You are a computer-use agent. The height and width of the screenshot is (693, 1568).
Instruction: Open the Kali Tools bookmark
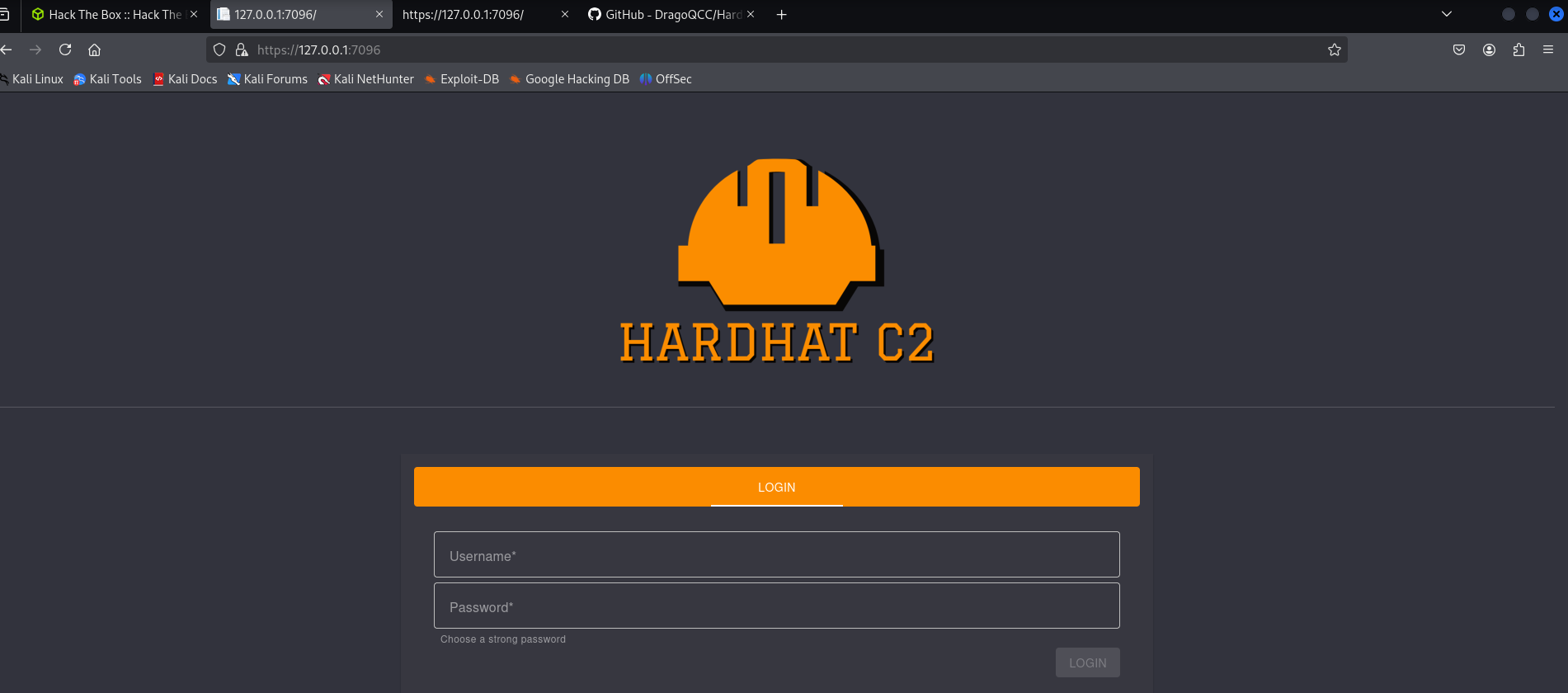pyautogui.click(x=107, y=79)
